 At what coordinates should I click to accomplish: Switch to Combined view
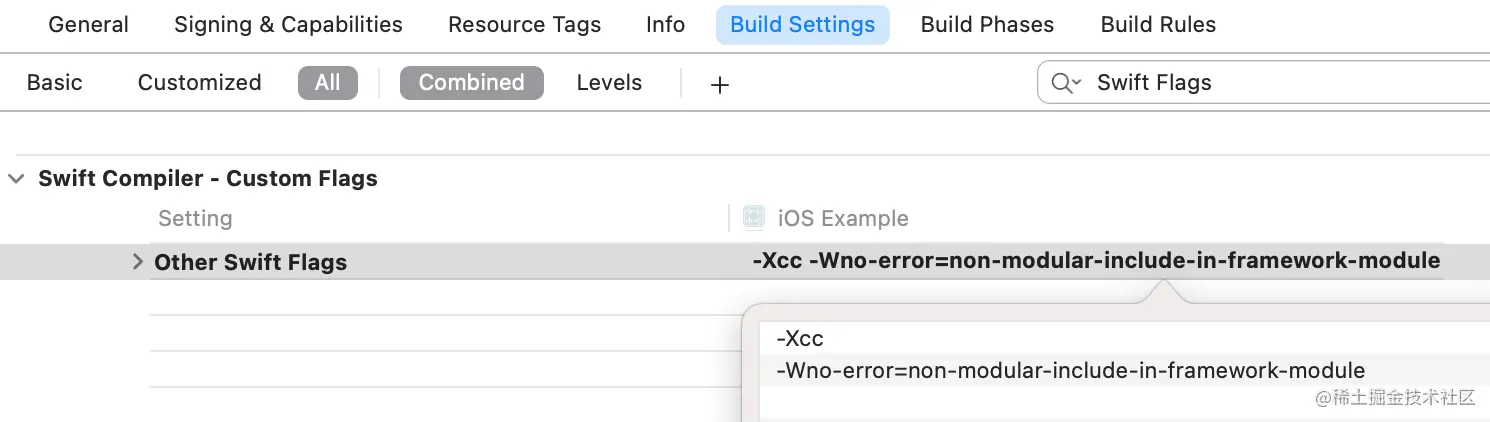coord(471,83)
